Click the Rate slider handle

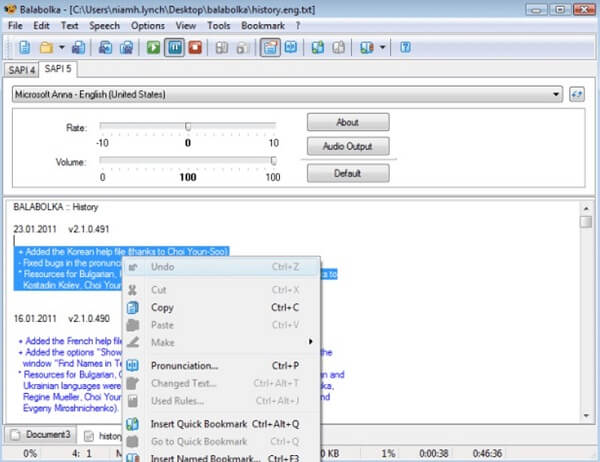pos(188,126)
